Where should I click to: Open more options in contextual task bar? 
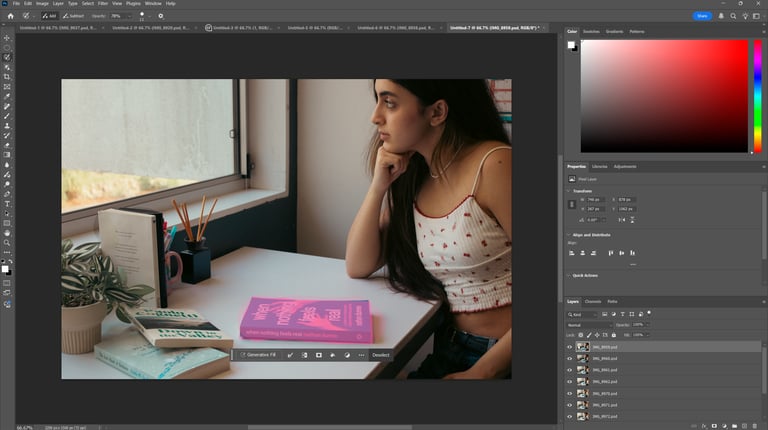(x=361, y=355)
